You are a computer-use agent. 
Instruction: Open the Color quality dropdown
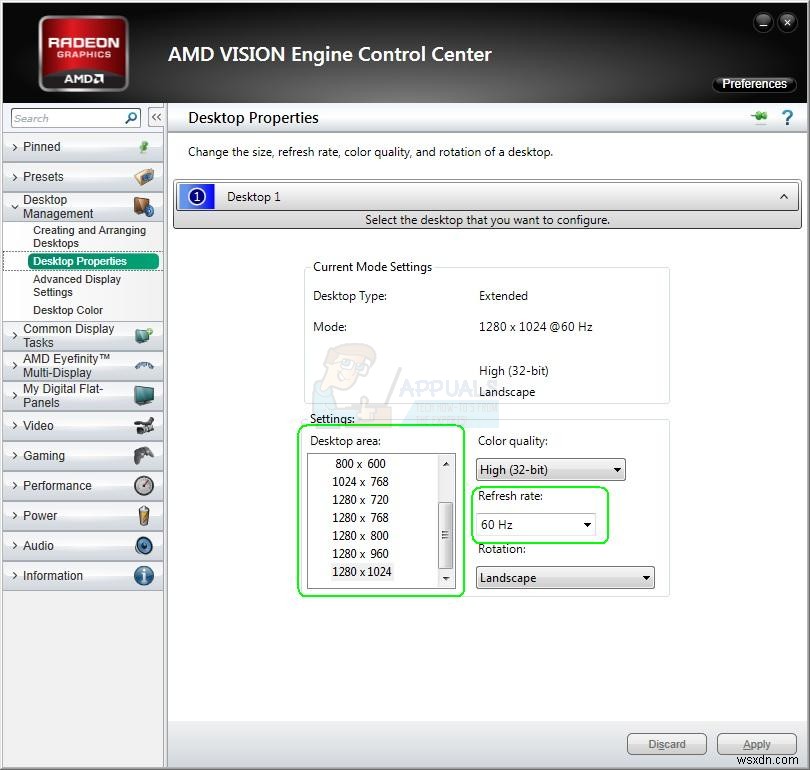tap(551, 469)
